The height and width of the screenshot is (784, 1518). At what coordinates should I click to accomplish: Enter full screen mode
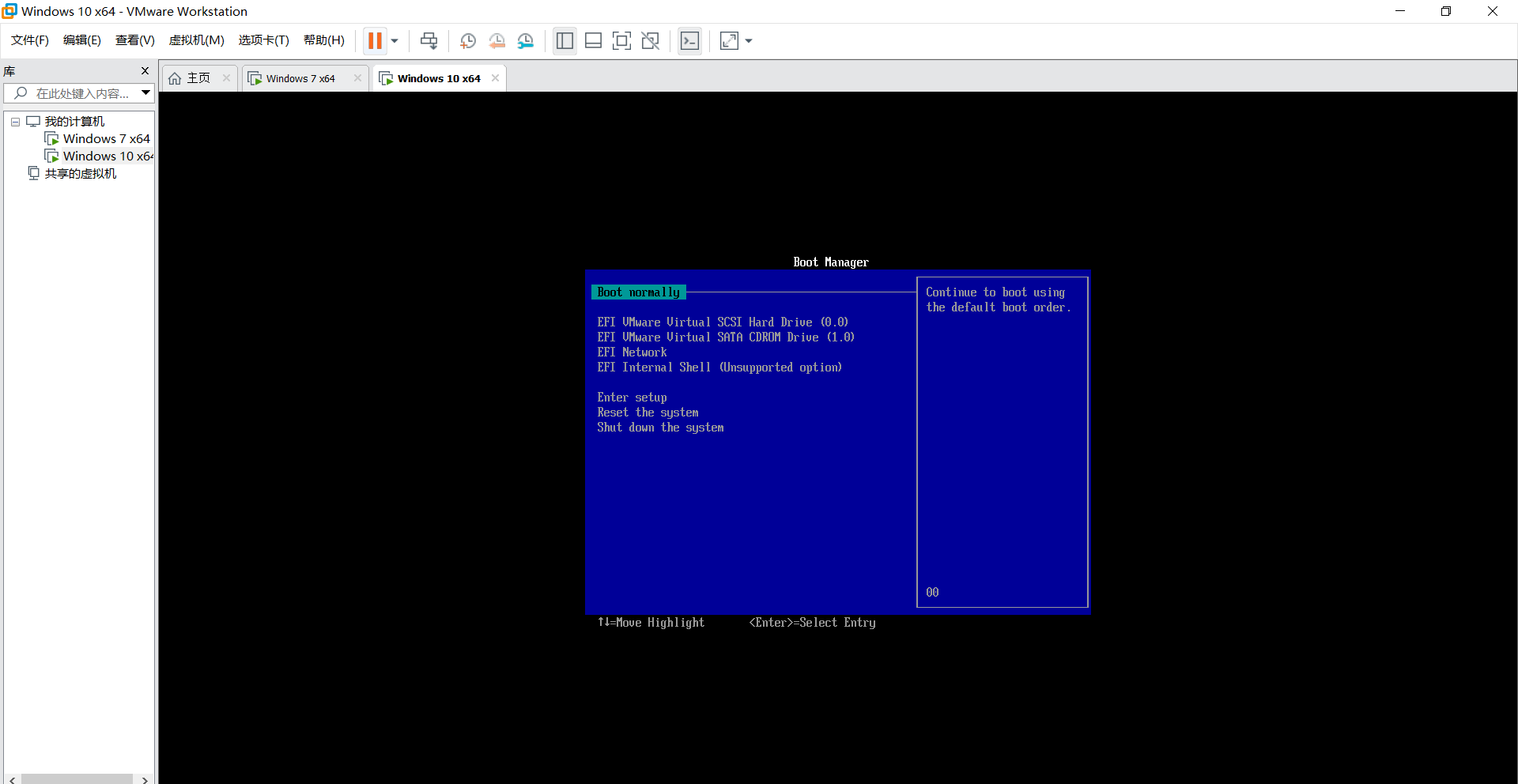coord(621,40)
